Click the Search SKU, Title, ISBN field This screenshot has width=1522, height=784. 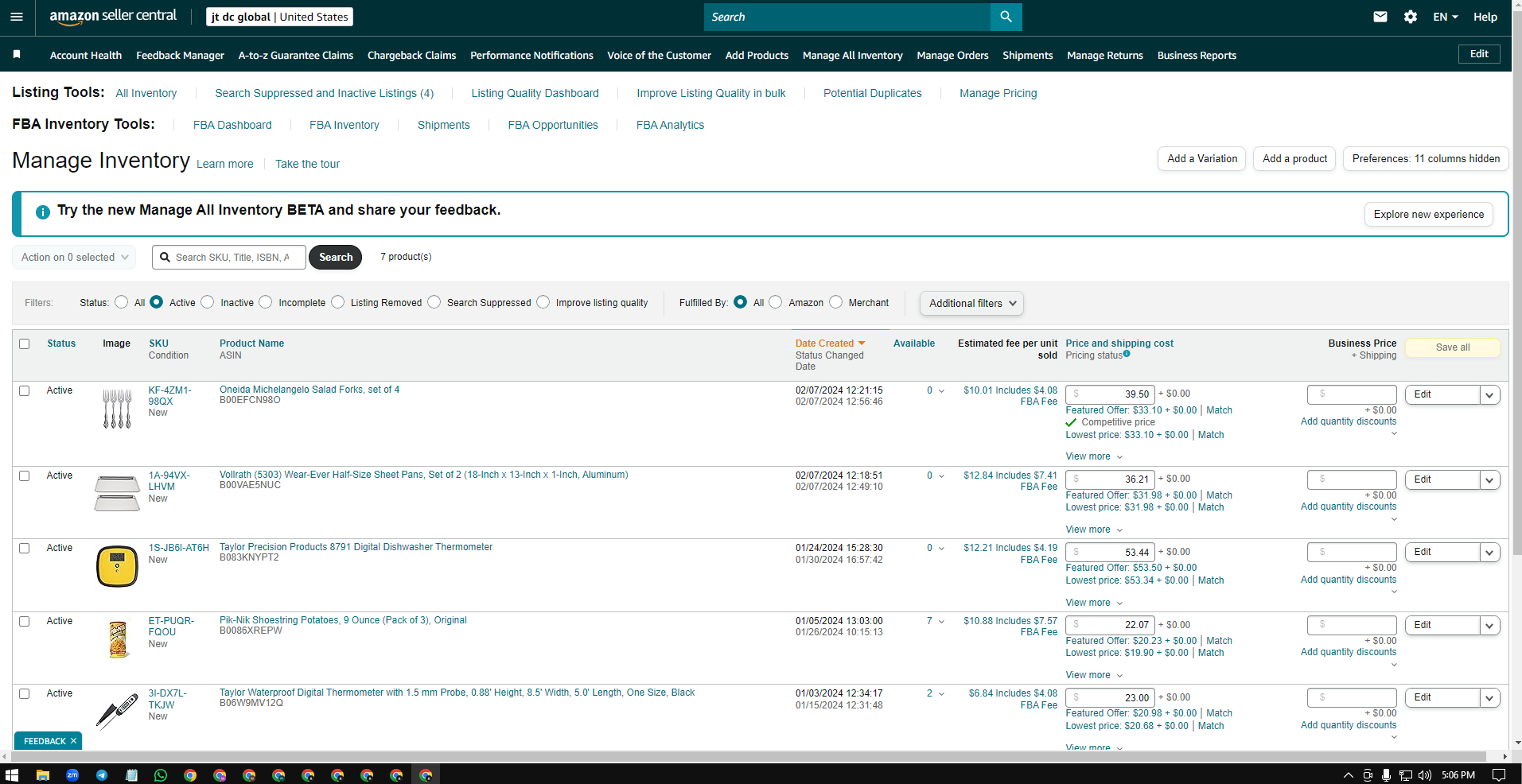pos(229,258)
